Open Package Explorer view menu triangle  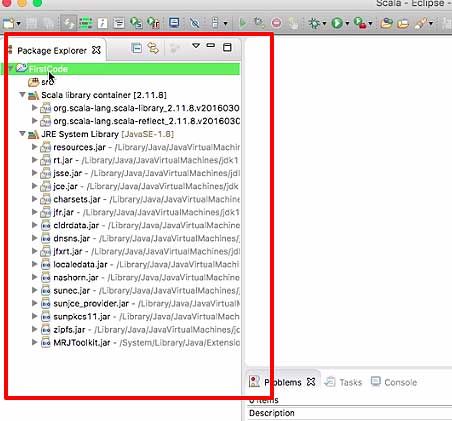coord(196,46)
